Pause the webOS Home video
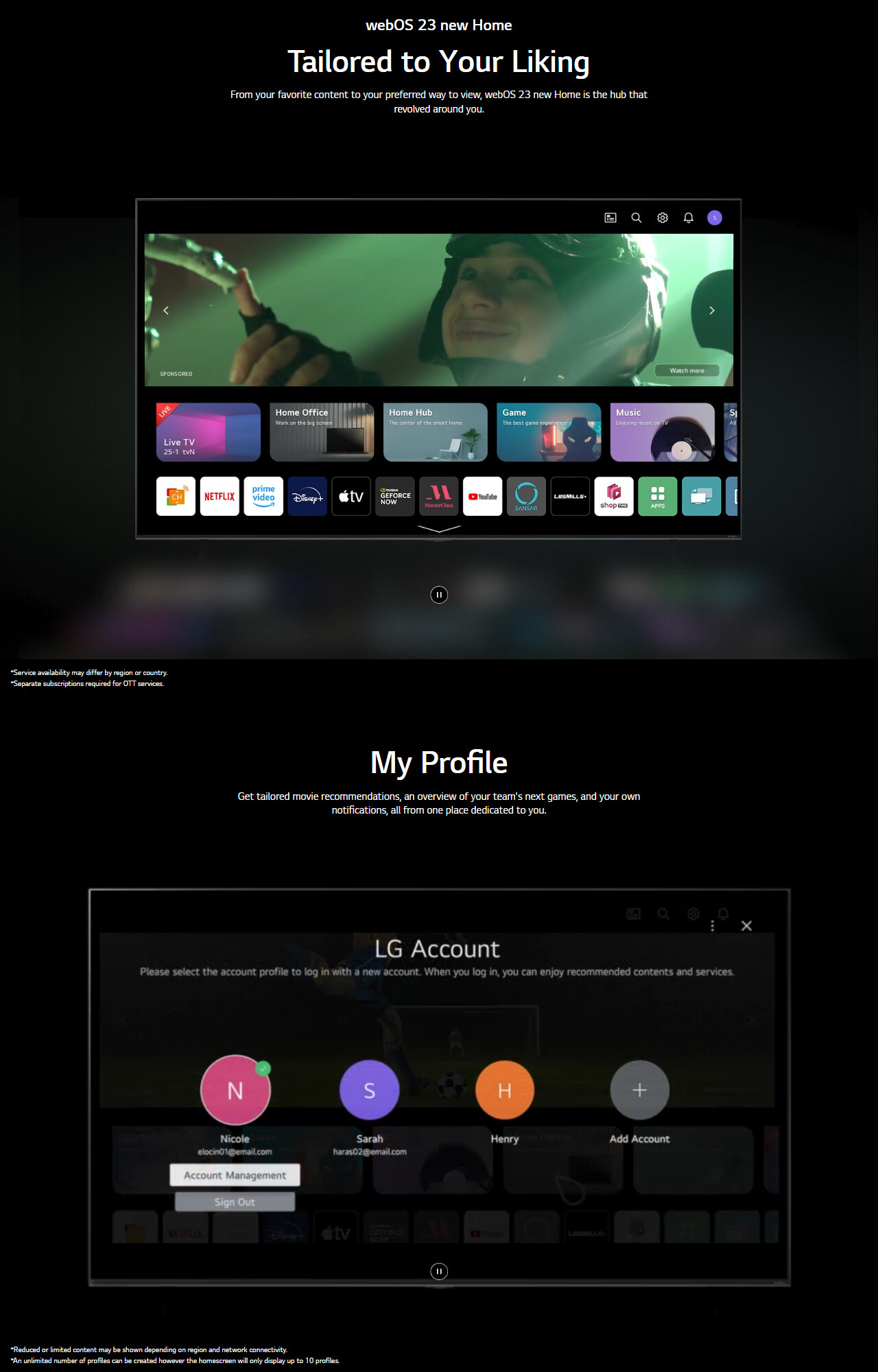 pos(439,595)
